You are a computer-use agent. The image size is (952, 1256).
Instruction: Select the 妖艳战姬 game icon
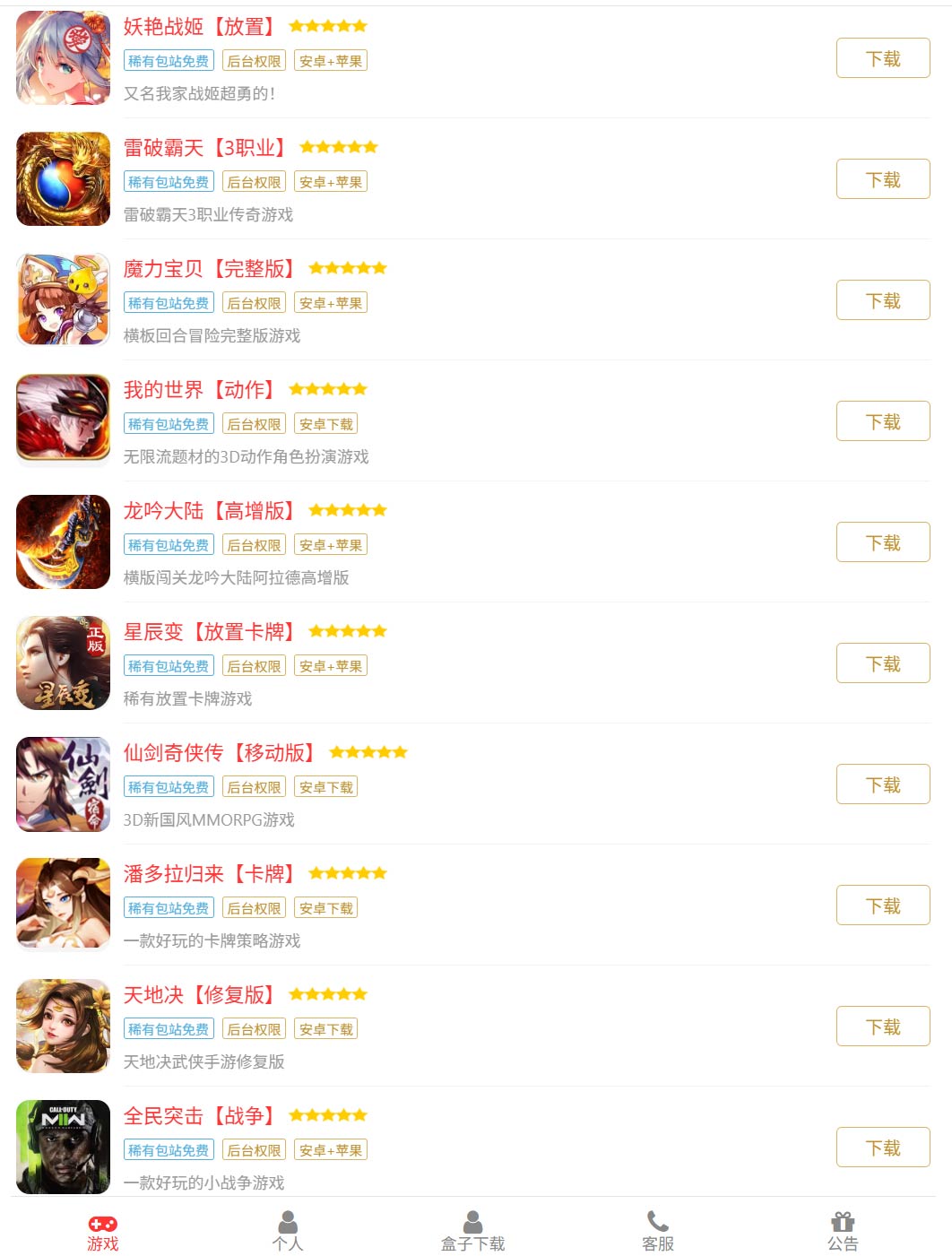63,57
